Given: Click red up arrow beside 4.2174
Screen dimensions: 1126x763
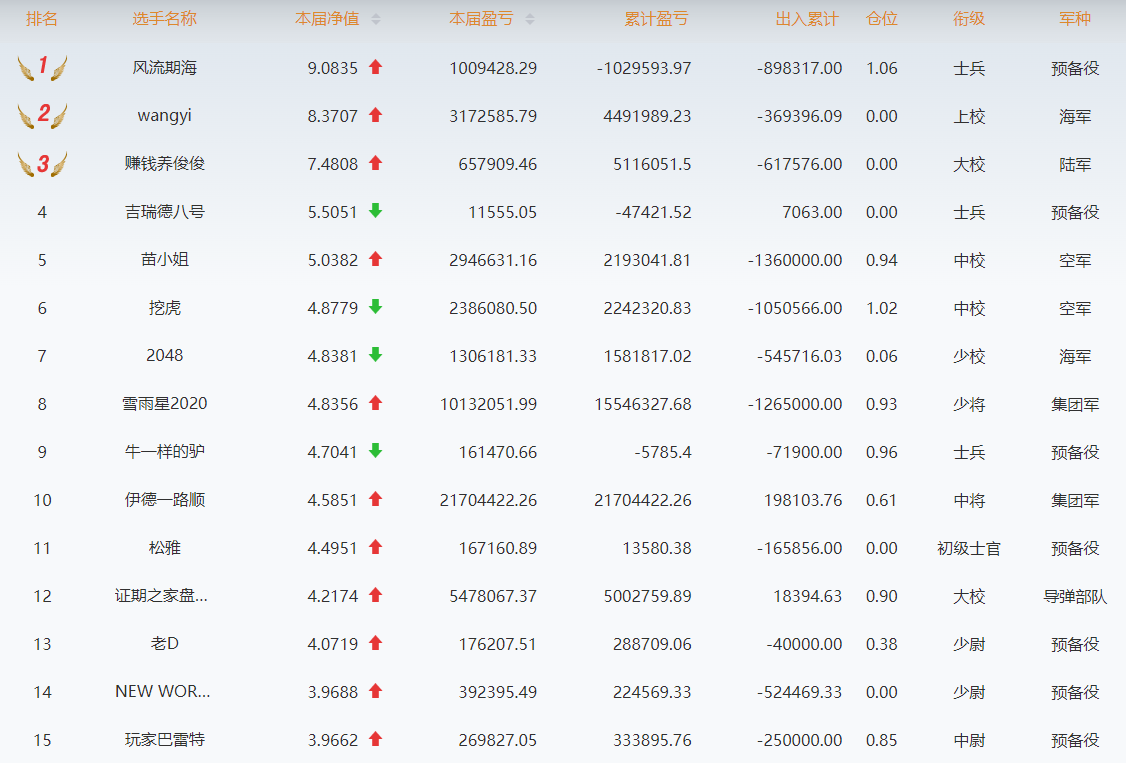Looking at the screenshot, I should pyautogui.click(x=375, y=595).
